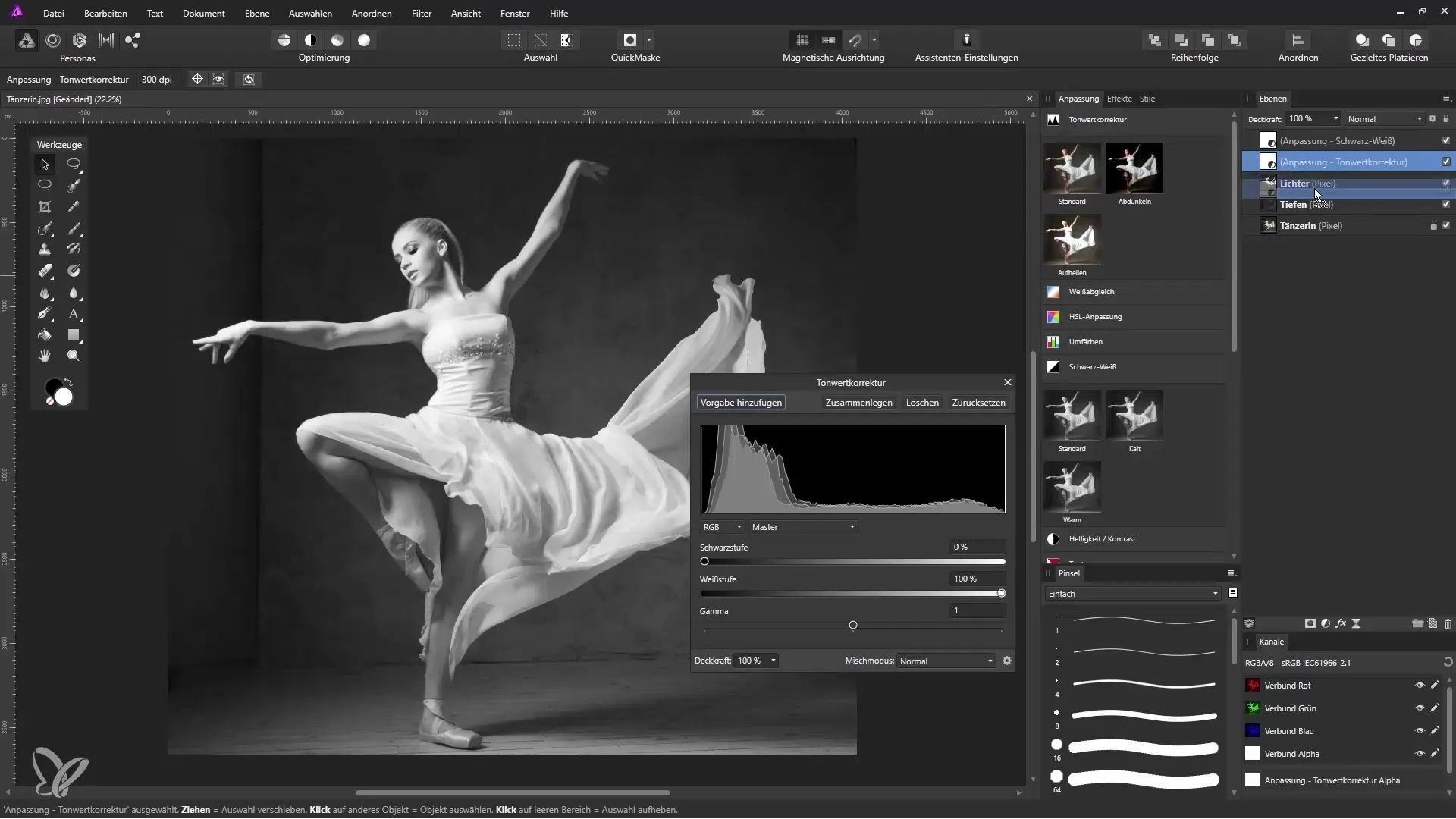Select the Move tool arrow
Screen dimensions: 1456x819
[45, 165]
